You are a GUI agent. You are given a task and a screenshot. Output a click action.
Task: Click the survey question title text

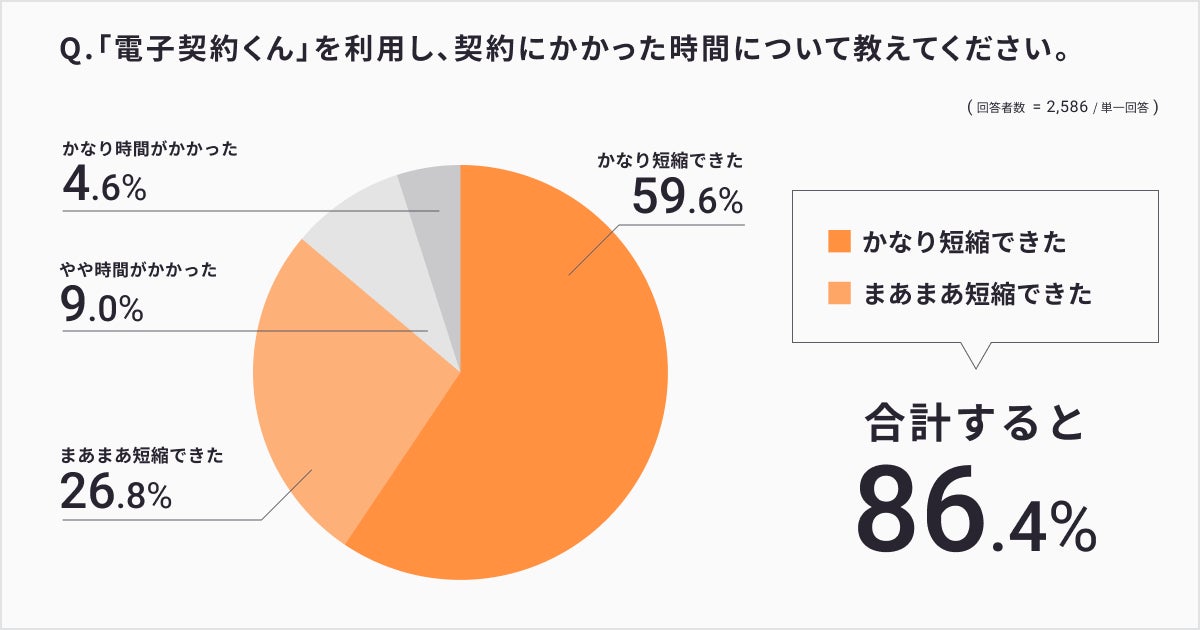(x=562, y=50)
